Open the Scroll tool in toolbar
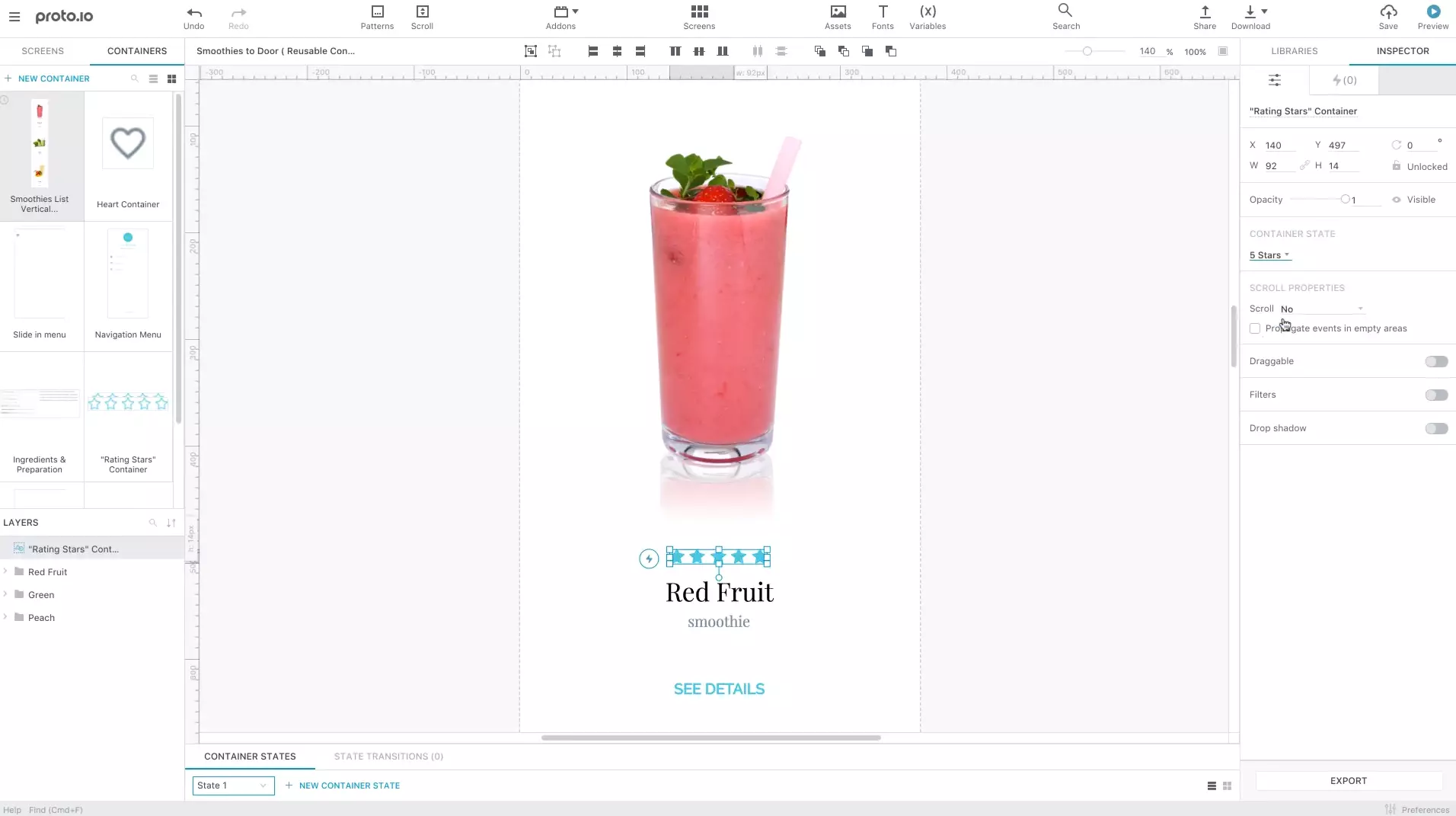This screenshot has height=816, width=1456. (422, 18)
